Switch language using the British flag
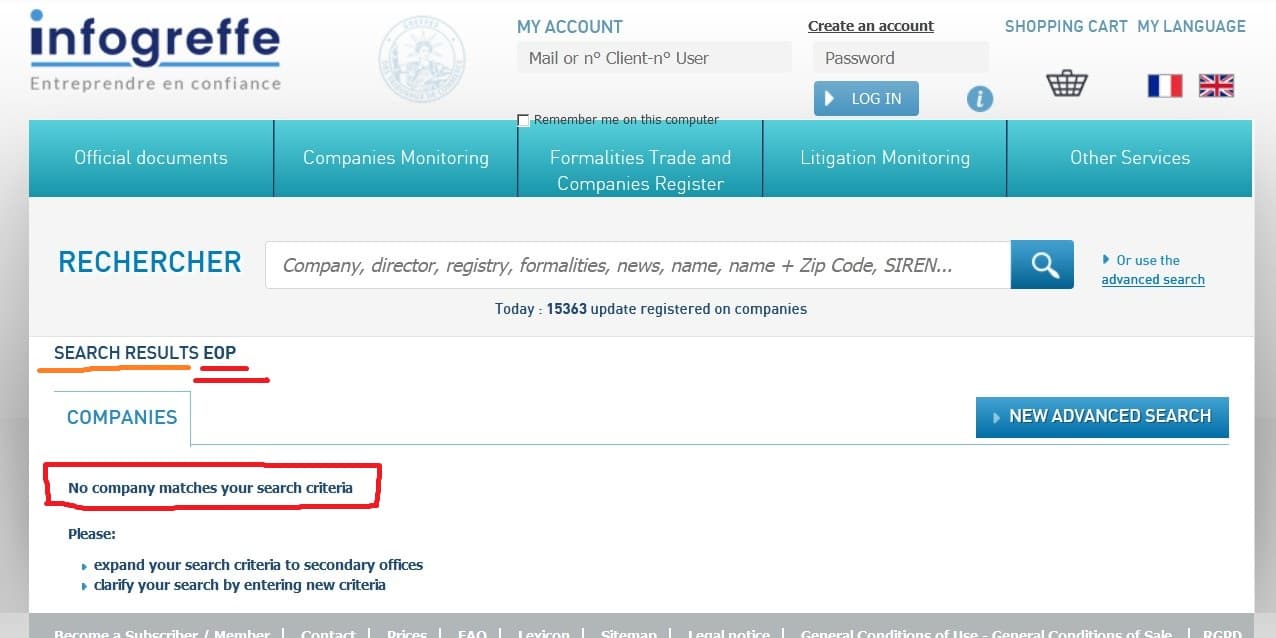 click(1216, 86)
